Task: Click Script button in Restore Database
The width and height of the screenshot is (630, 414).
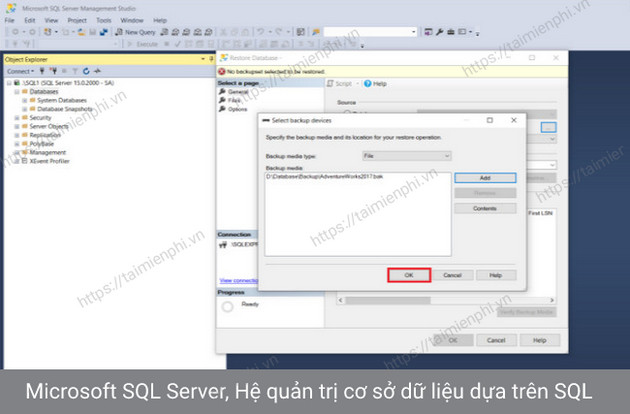Action: pyautogui.click(x=340, y=84)
